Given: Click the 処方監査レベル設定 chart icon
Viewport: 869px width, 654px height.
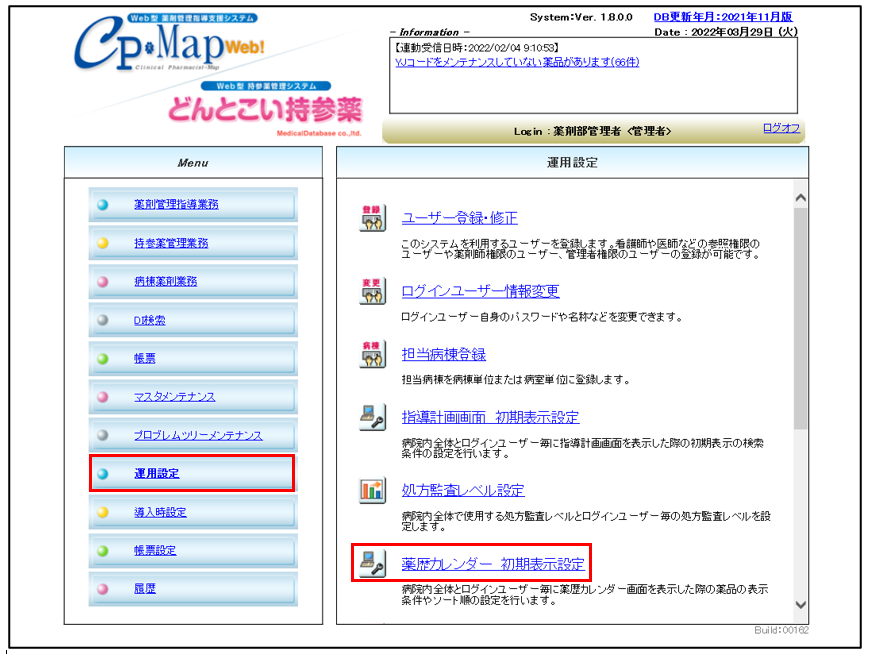Looking at the screenshot, I should coord(372,490).
